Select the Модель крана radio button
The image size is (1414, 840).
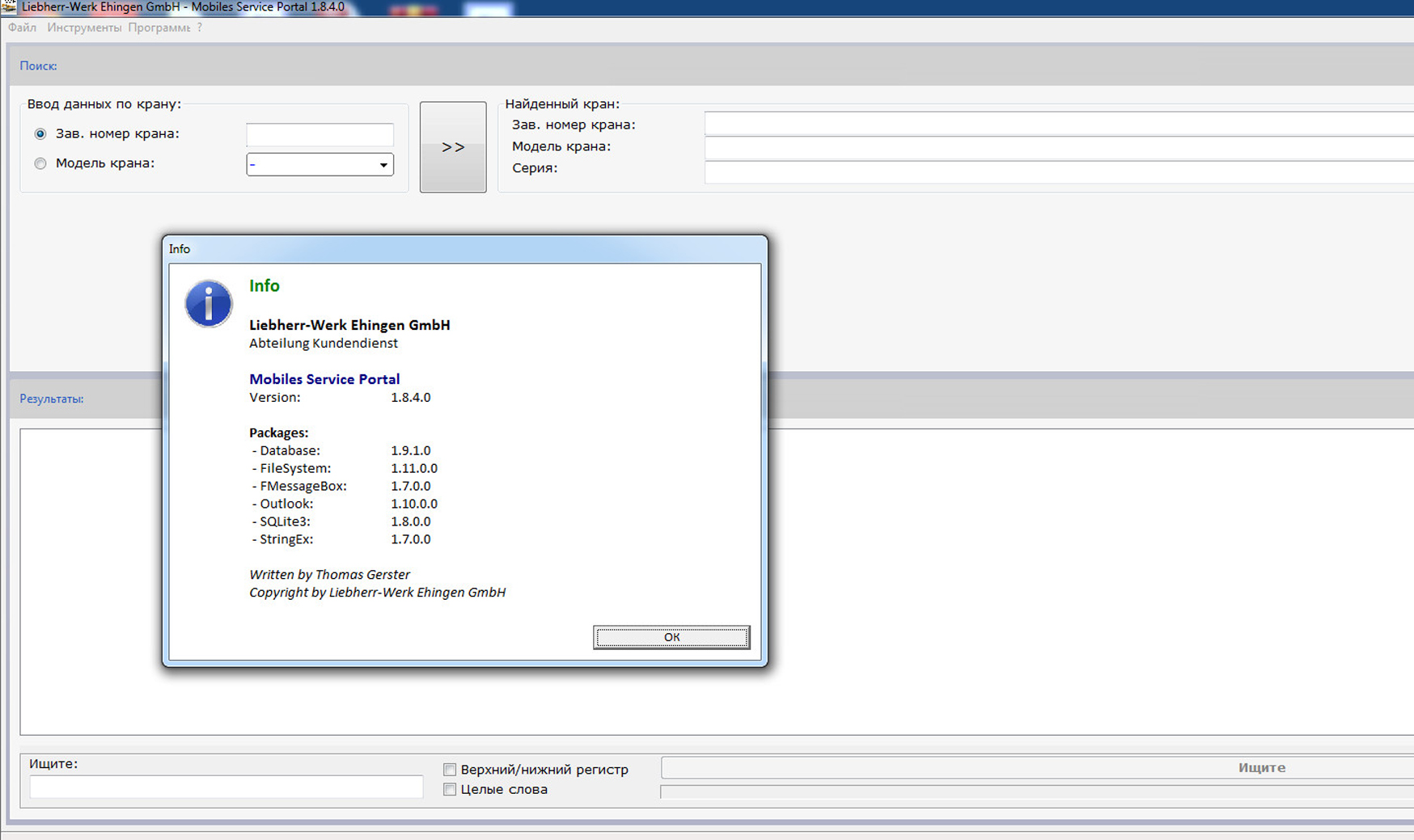tap(40, 163)
